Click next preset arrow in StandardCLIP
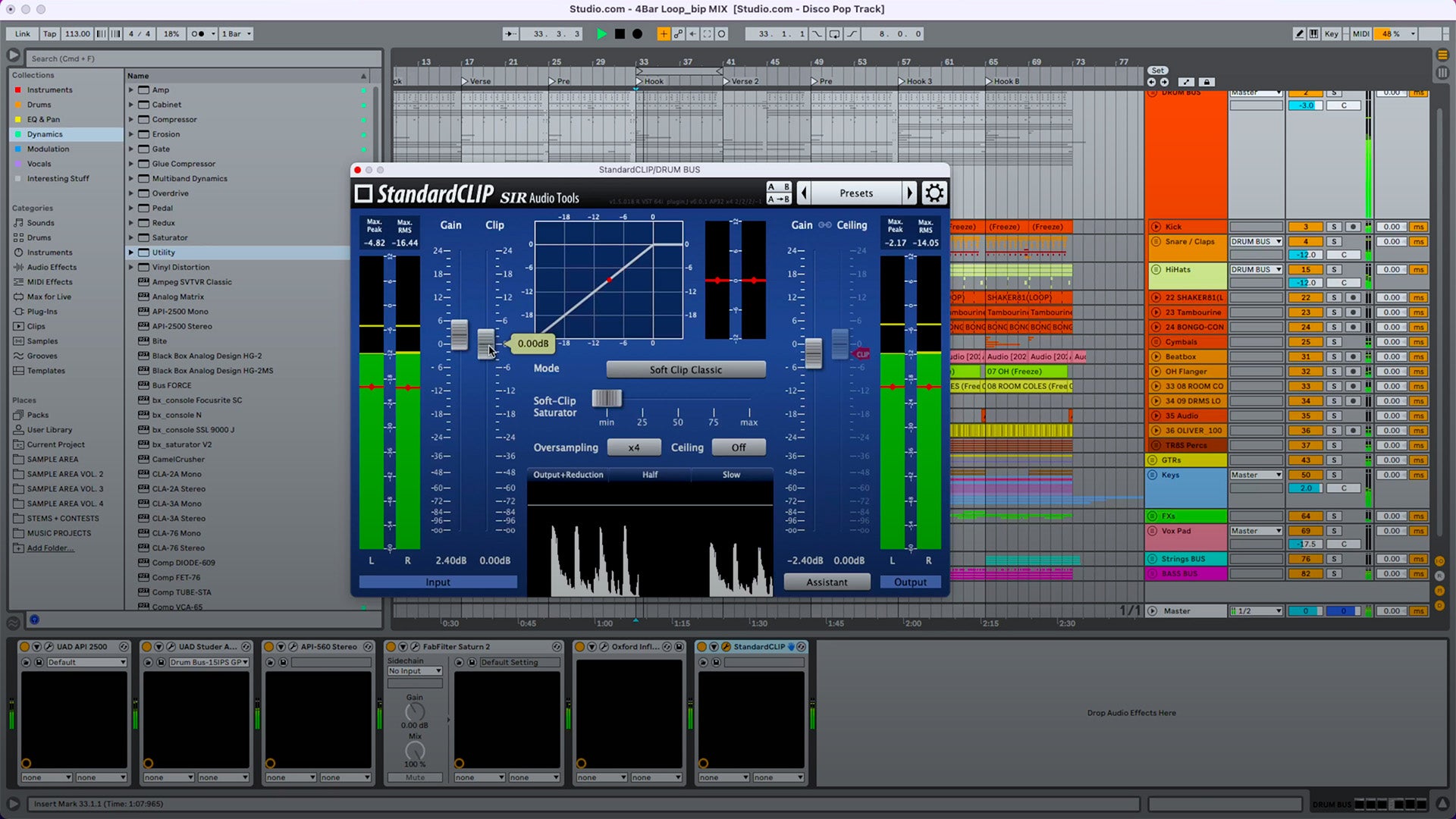The image size is (1456, 819). (909, 193)
